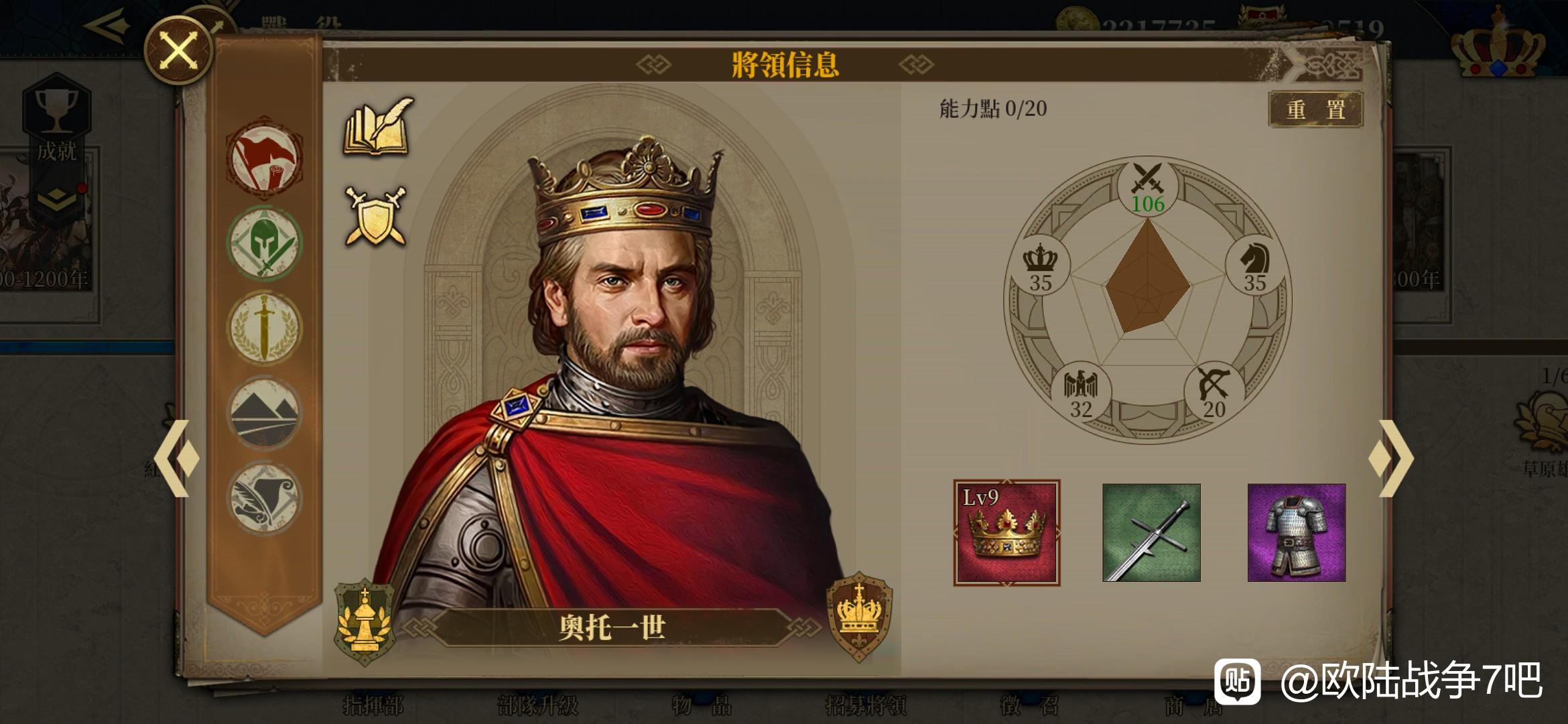The width and height of the screenshot is (1568, 724).
Task: Open the book and quill biography icon
Action: tap(379, 127)
